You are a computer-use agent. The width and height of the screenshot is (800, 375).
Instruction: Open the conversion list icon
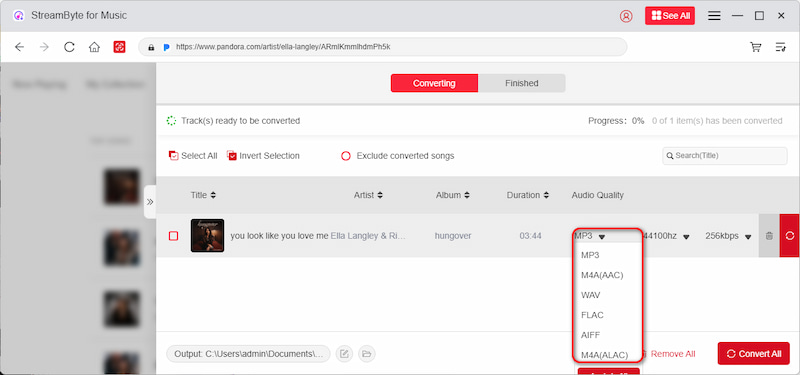[781, 47]
